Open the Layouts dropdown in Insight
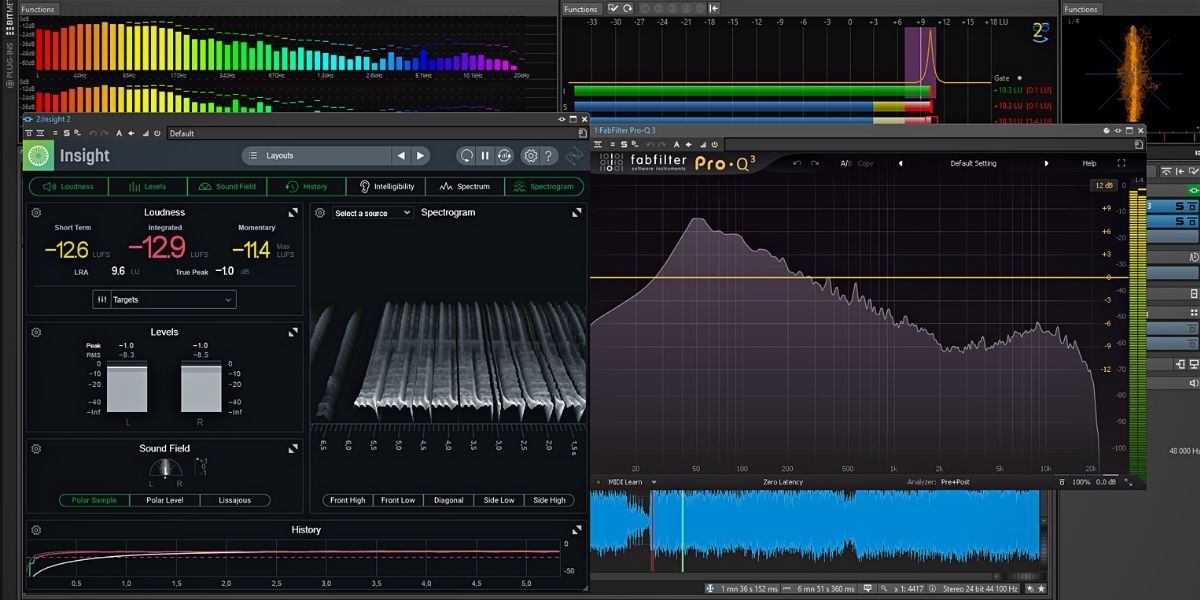 coord(316,156)
